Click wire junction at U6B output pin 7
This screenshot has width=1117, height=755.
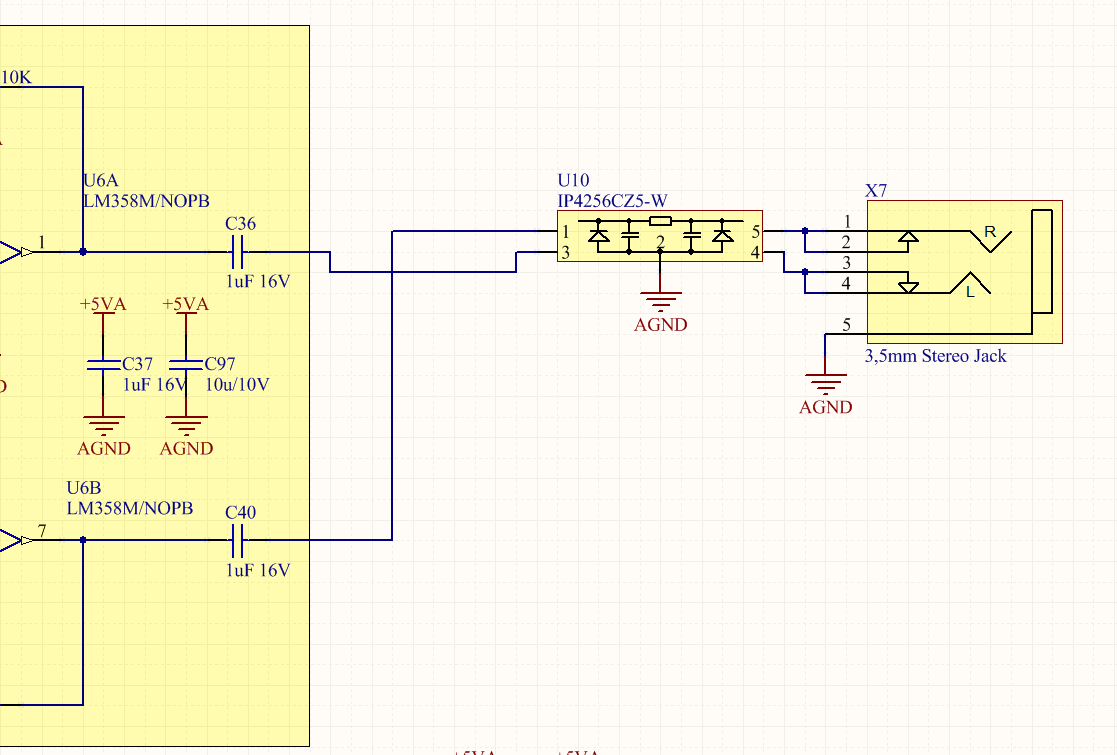[x=83, y=540]
